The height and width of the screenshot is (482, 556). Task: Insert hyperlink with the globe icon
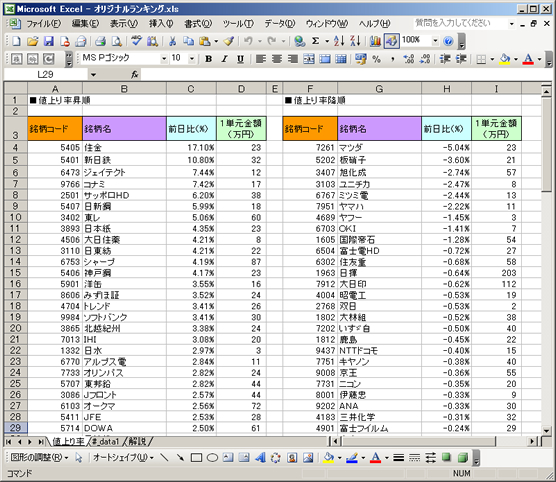point(300,41)
